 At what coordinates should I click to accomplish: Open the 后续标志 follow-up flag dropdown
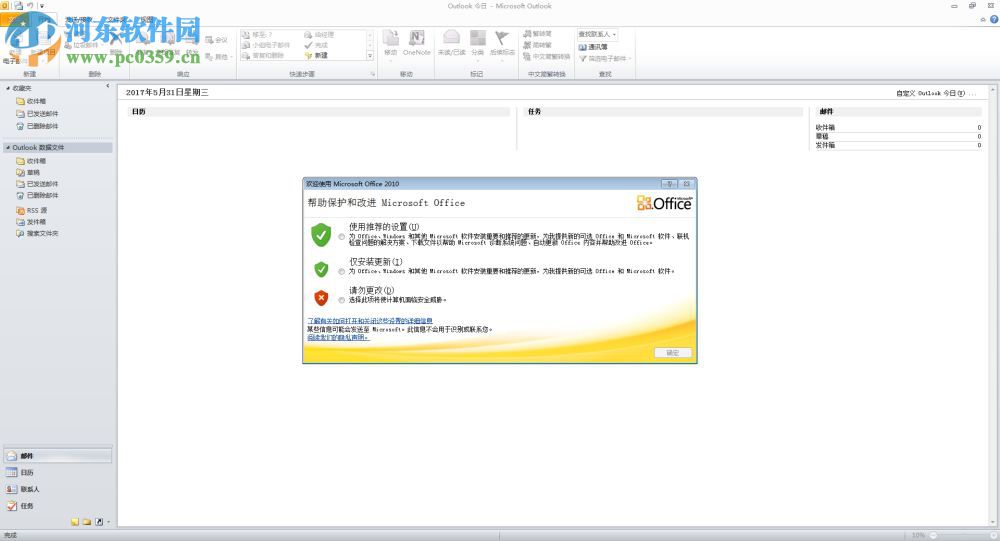pyautogui.click(x=503, y=43)
